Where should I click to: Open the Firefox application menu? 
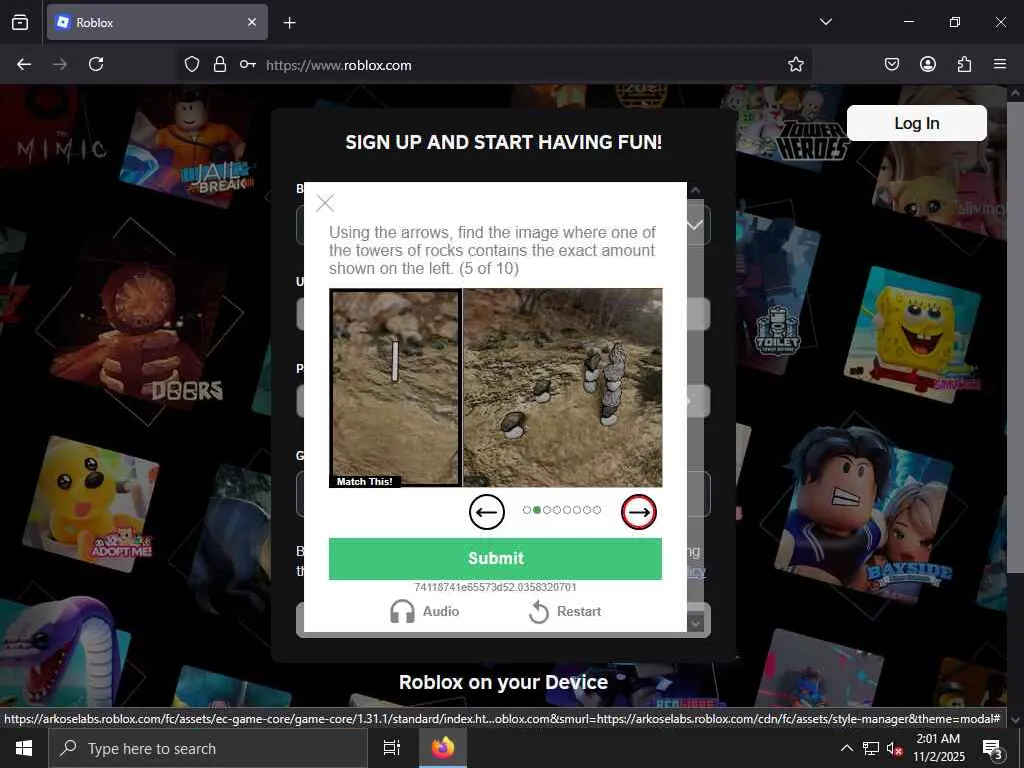pos(1000,64)
